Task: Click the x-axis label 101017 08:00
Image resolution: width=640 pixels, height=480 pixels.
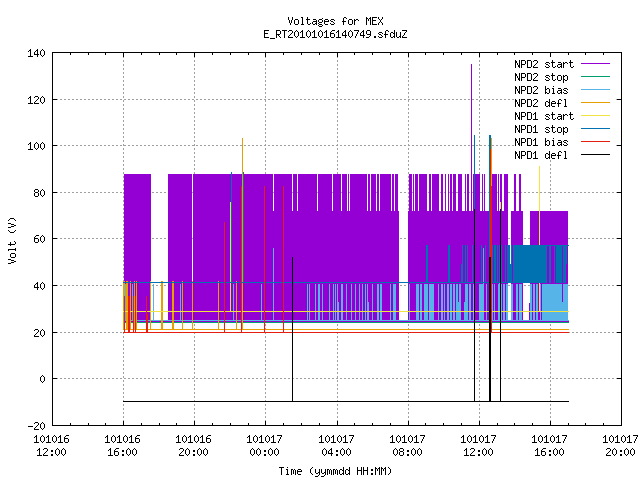Action: [407, 445]
